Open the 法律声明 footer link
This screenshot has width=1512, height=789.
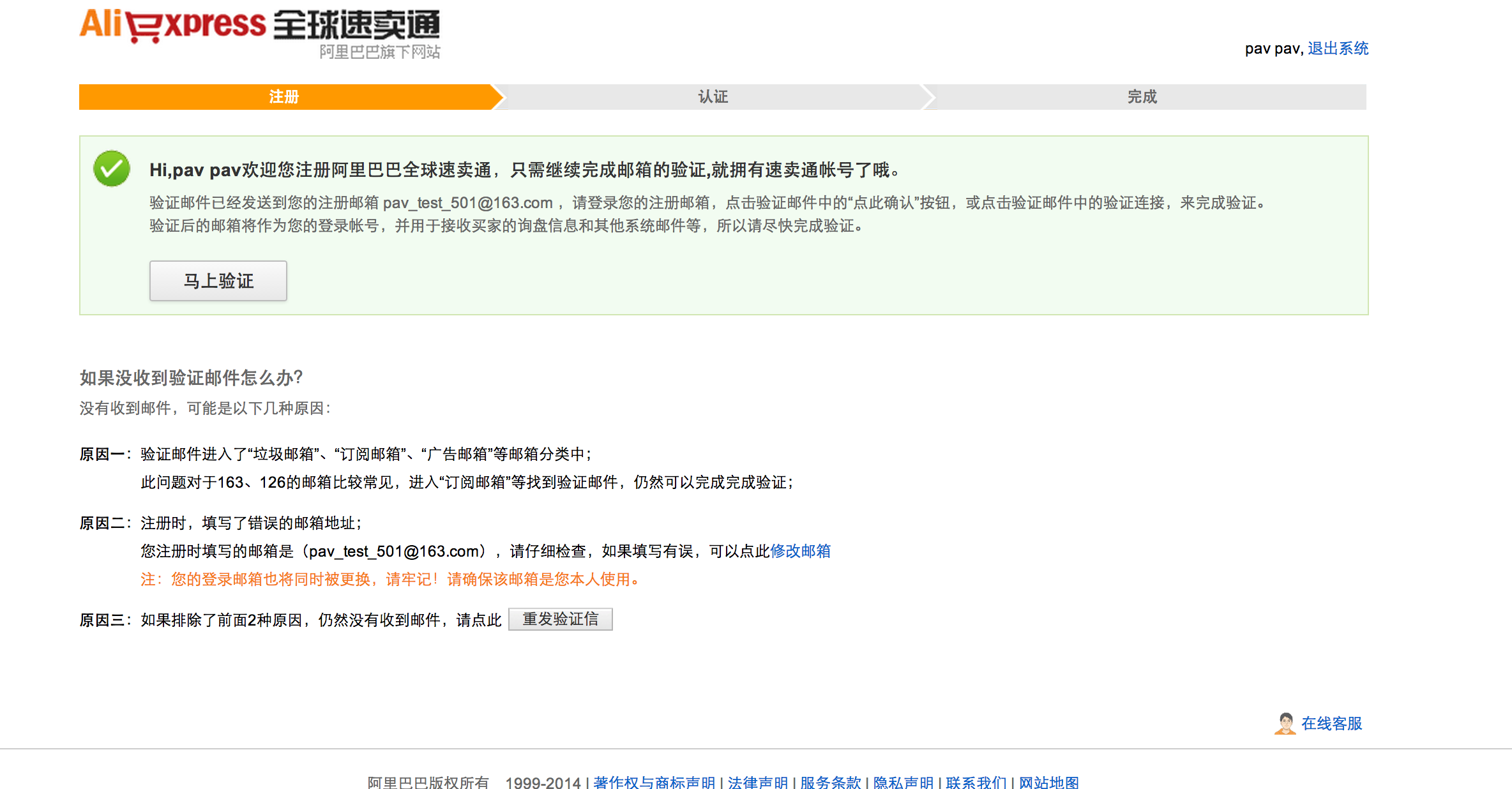pos(757,782)
